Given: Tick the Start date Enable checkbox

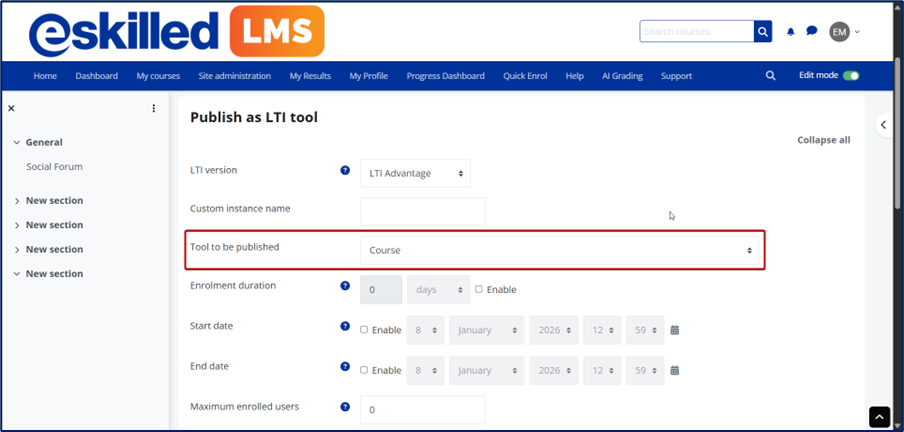Looking at the screenshot, I should pos(364,329).
